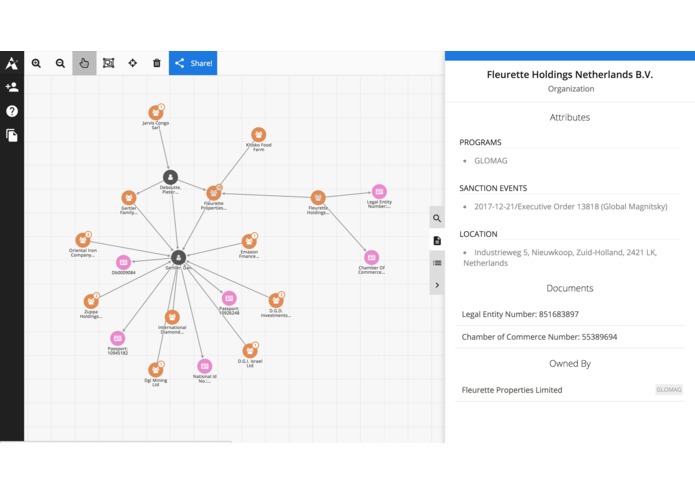
Task: Select the D.G.I. Israel Ltd node
Action: tap(250, 350)
